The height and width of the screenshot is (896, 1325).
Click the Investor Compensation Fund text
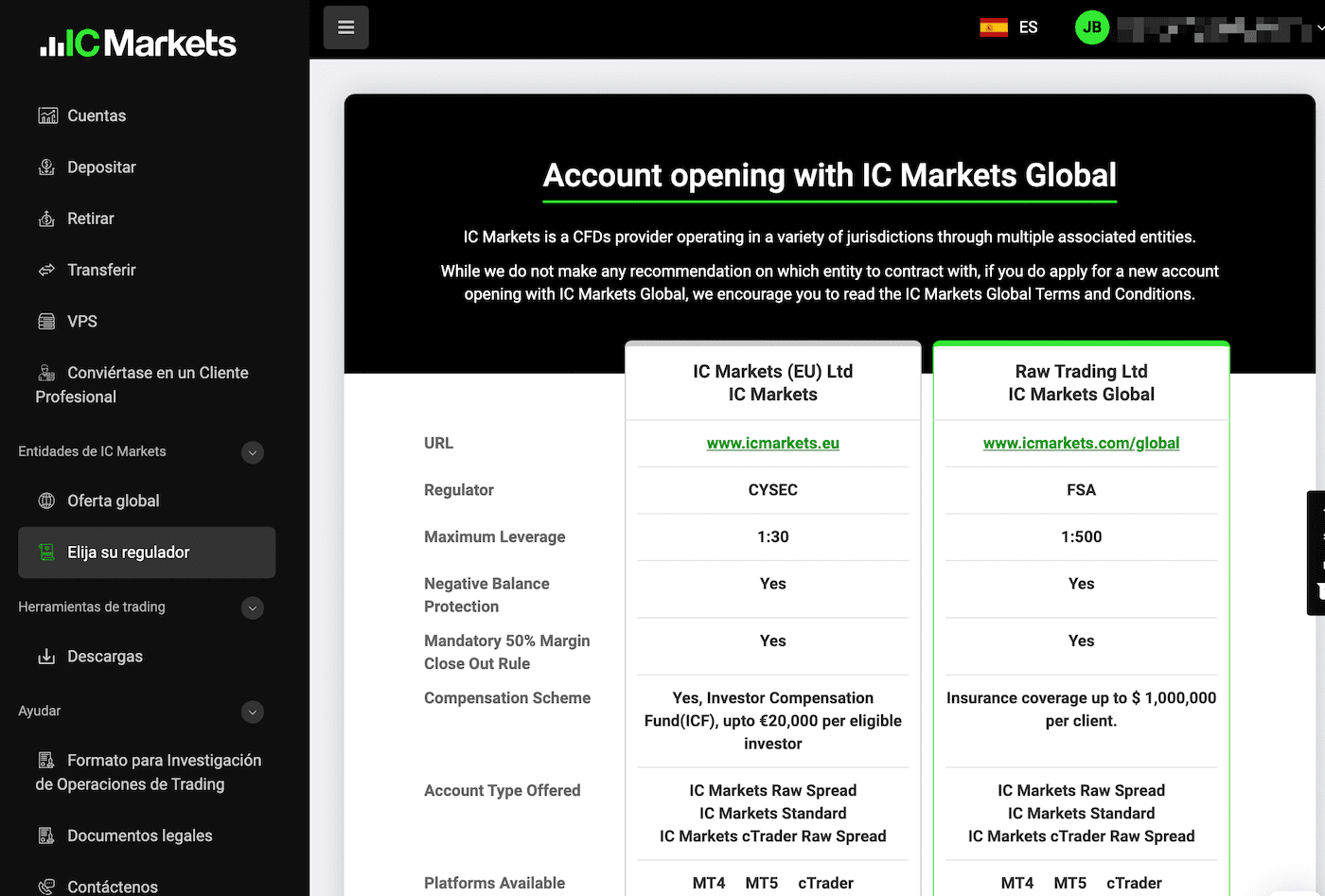pyautogui.click(x=773, y=721)
